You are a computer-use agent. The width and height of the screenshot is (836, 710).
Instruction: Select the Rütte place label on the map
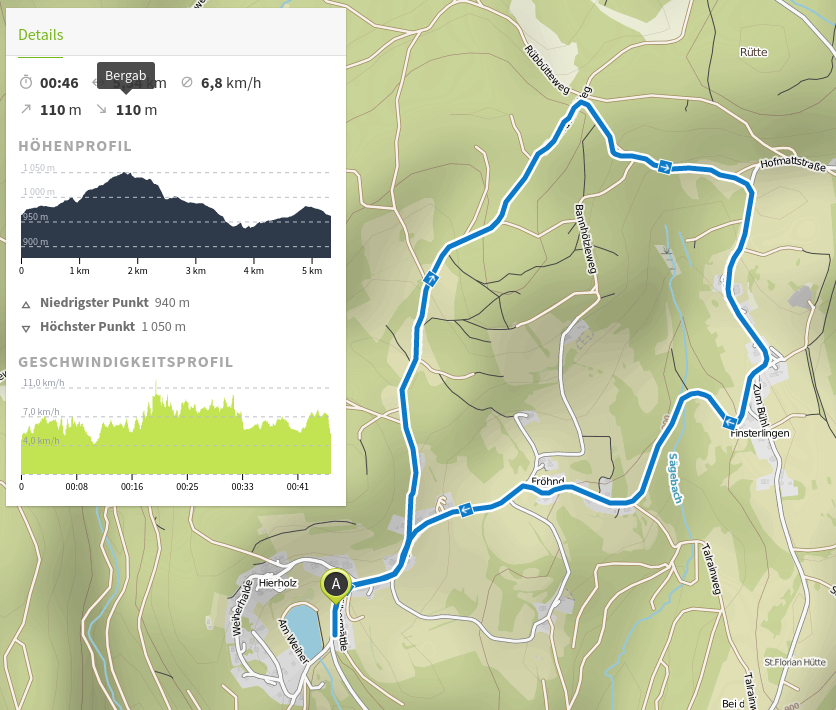coord(753,52)
